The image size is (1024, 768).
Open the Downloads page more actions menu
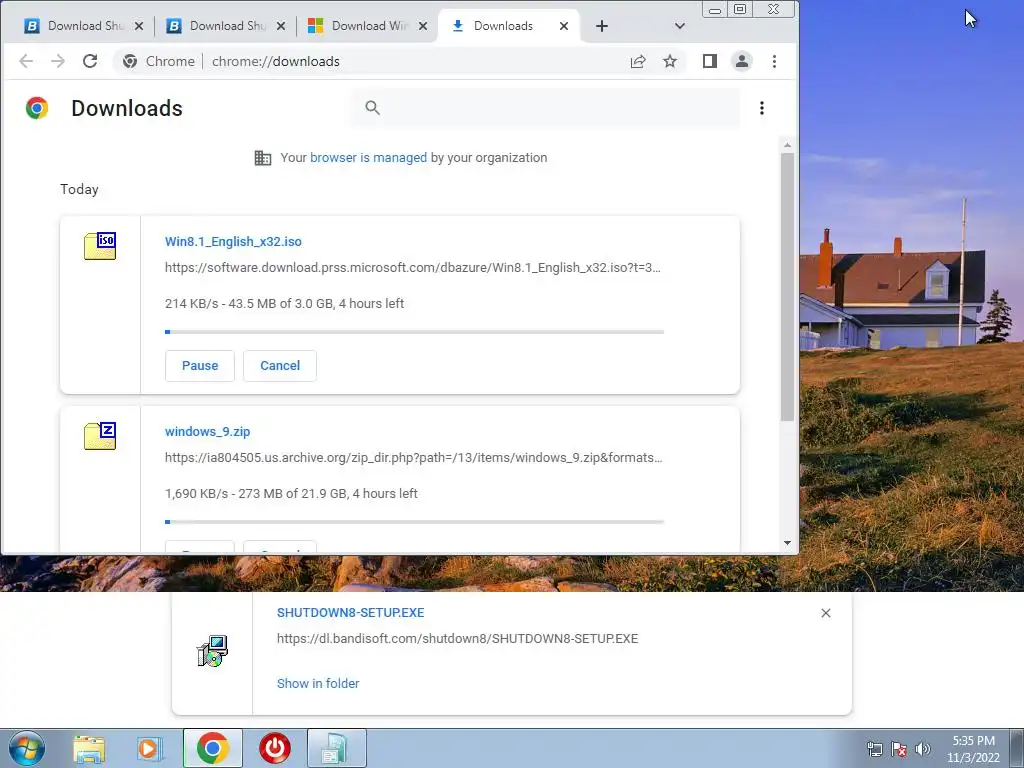tap(761, 108)
